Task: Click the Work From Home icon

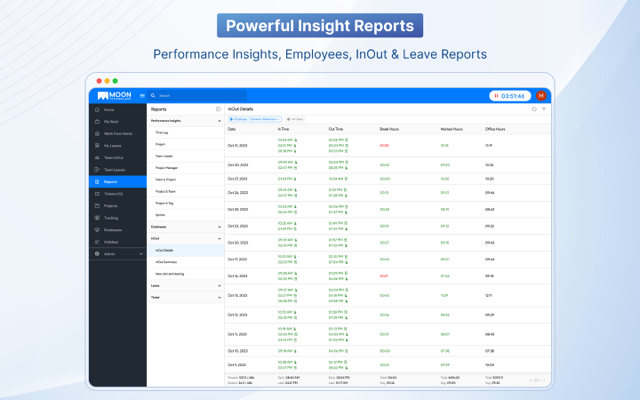Action: click(97, 133)
